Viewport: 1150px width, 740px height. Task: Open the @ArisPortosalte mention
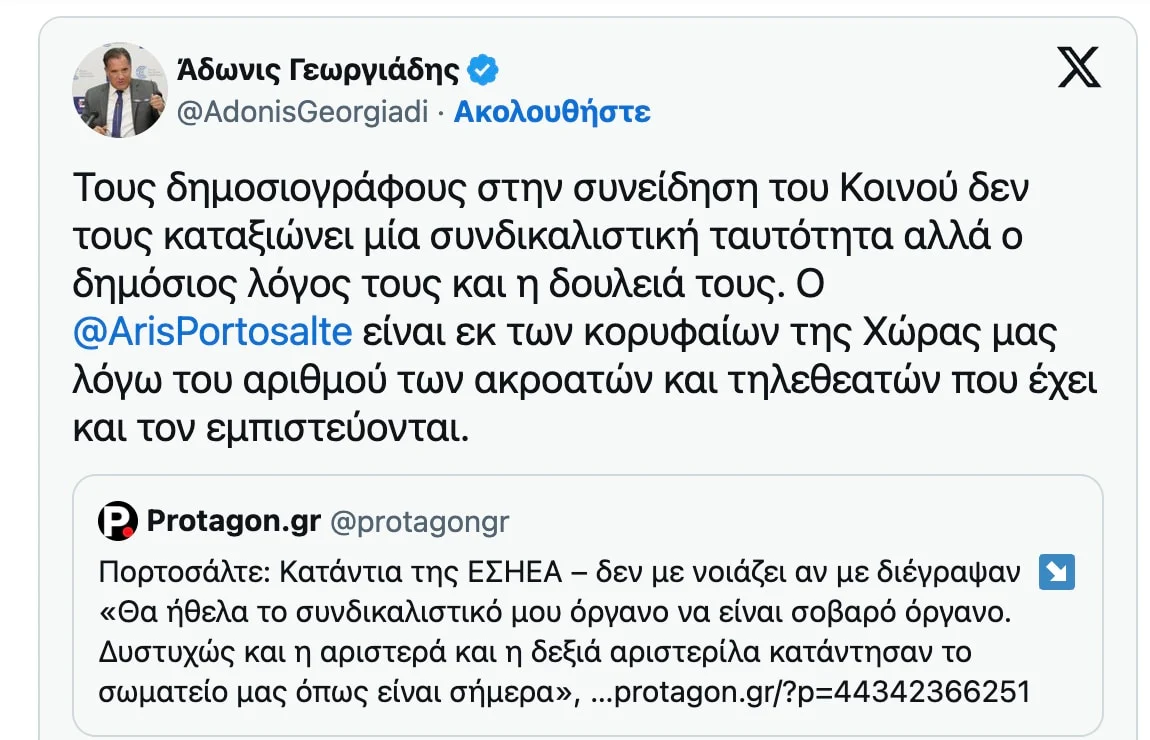(213, 331)
